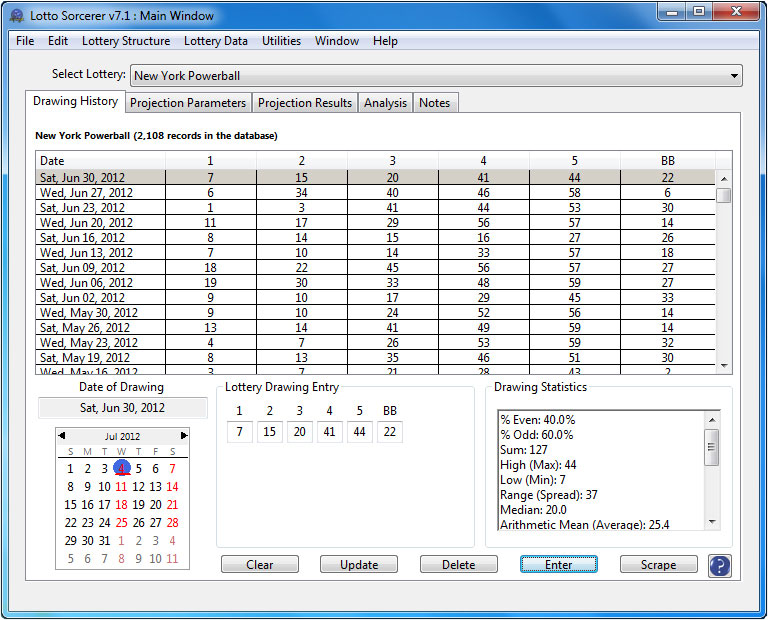
Task: Select July 7 in the calendar
Action: (x=172, y=469)
